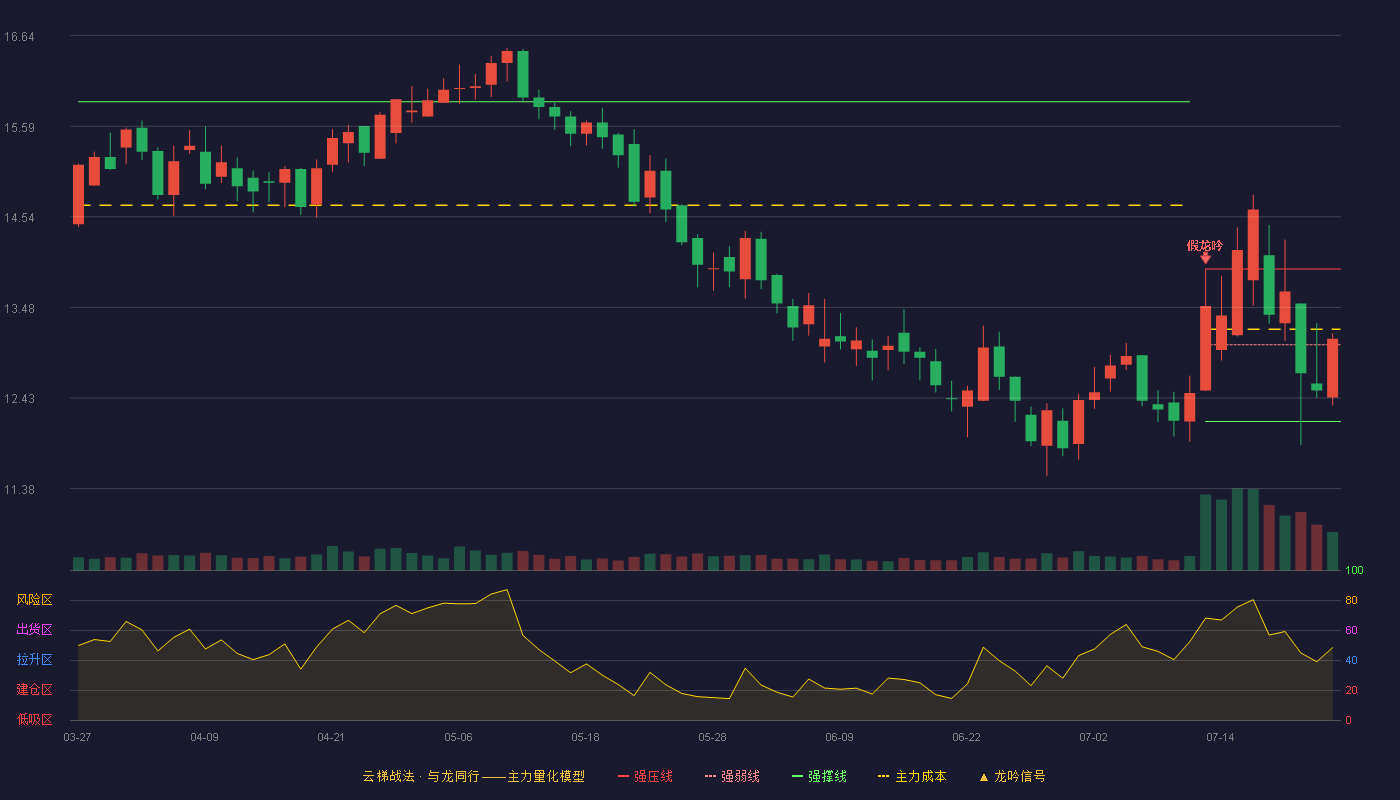1400x800 pixels.
Task: Click the 11.38 price axis label
Action: pos(19,489)
